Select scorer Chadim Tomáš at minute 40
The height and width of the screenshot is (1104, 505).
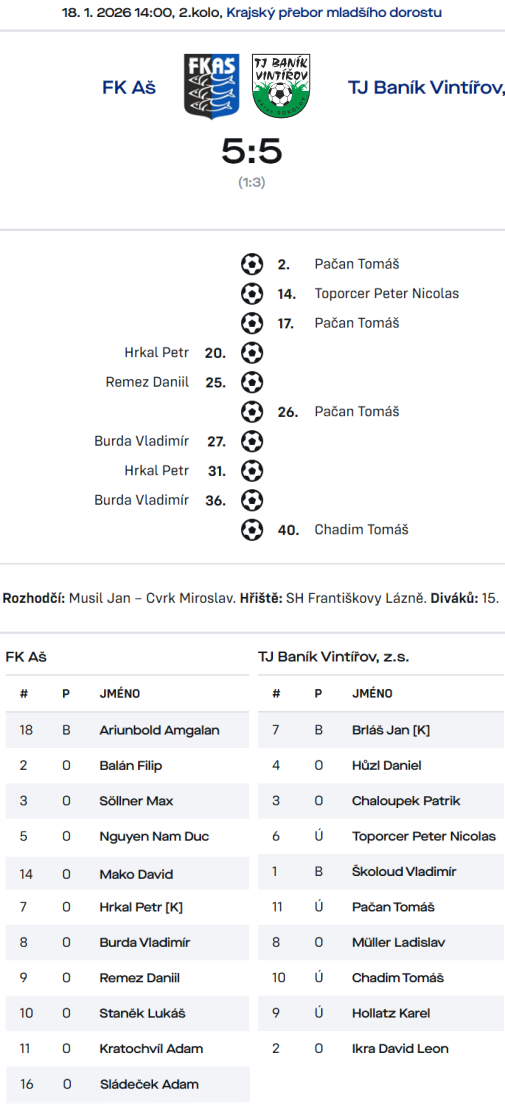pyautogui.click(x=361, y=529)
